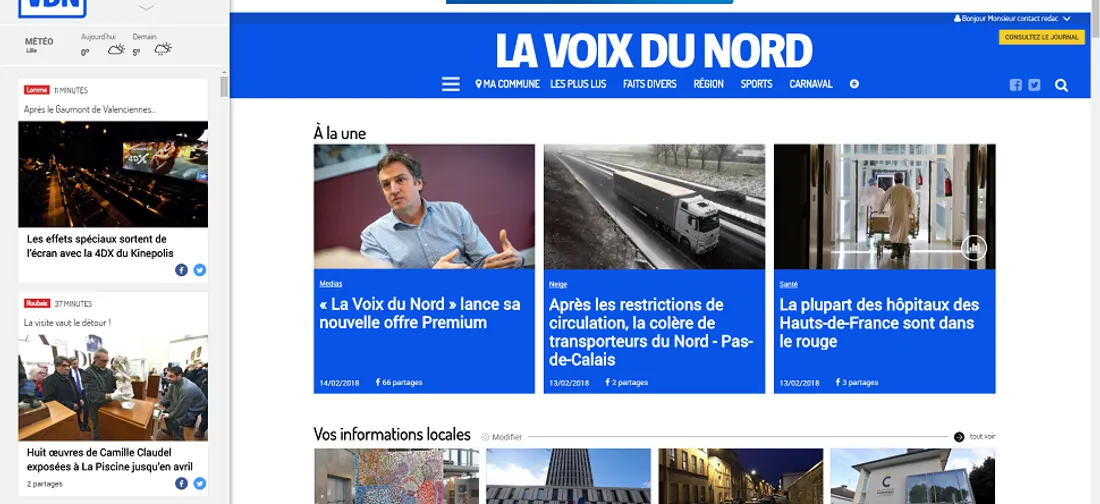Screen dimensions: 1100x504
Task: Click the sidebar scrollbar thumb
Action: click(224, 86)
